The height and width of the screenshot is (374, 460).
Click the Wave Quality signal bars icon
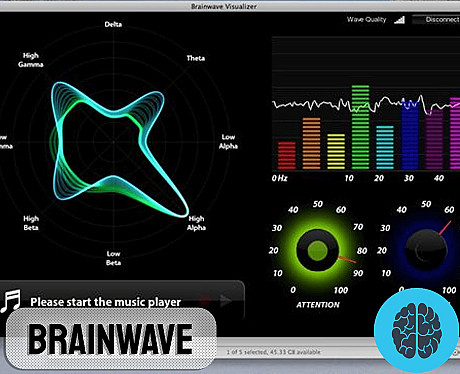399,20
